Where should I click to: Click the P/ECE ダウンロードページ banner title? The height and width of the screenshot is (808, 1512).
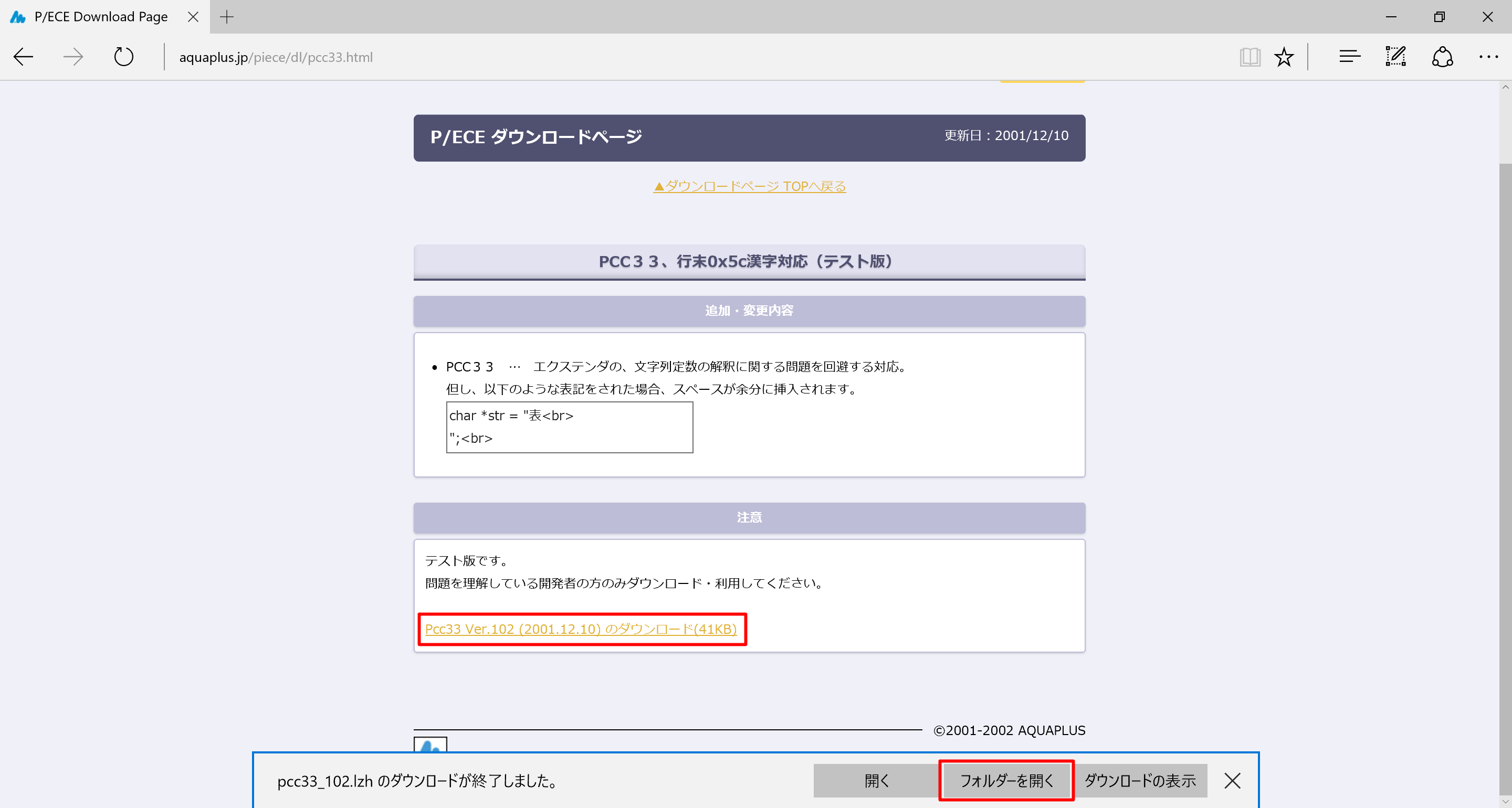pyautogui.click(x=536, y=137)
